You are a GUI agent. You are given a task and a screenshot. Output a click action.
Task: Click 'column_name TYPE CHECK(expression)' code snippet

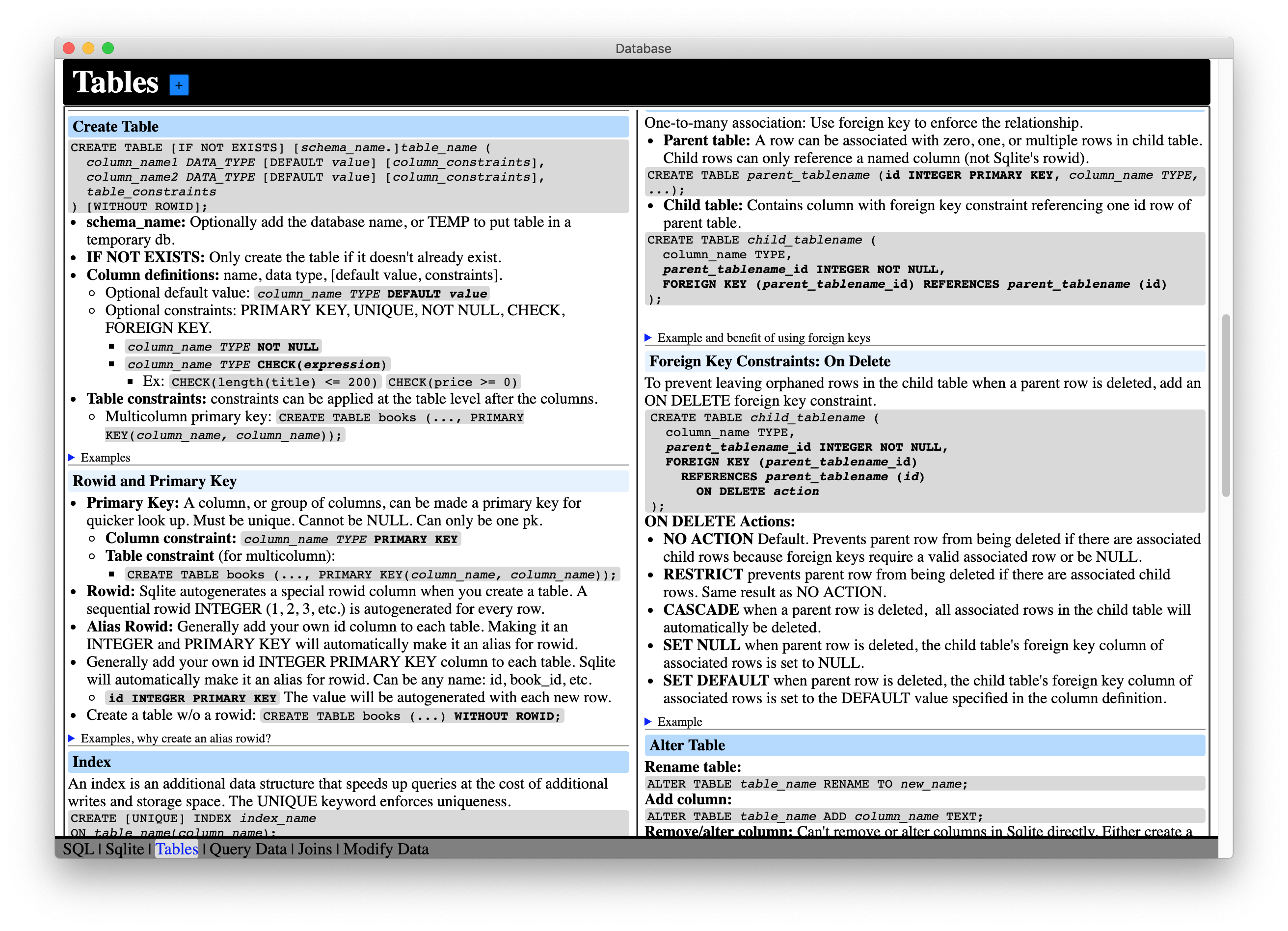257,364
